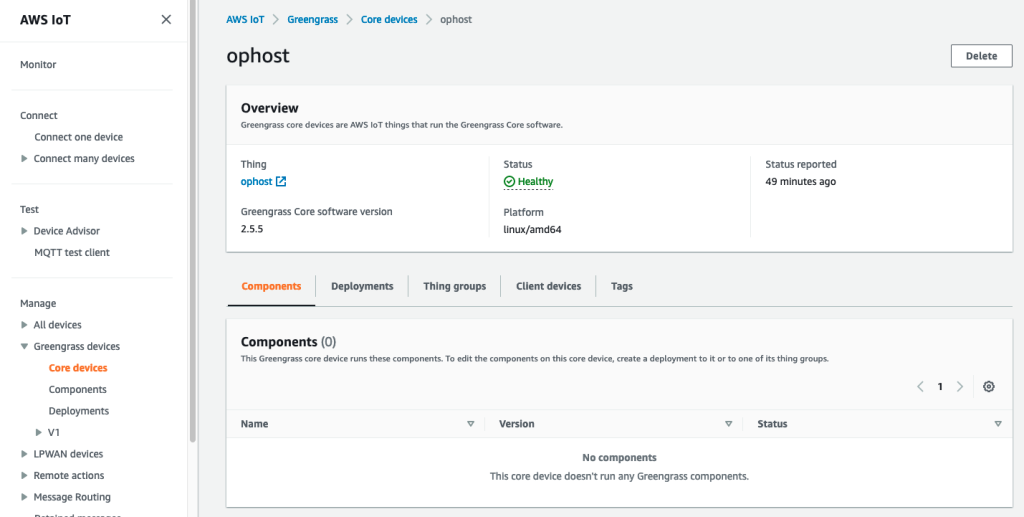Click '49 minutes ago' status reported value
1024x517 pixels.
pyautogui.click(x=801, y=181)
